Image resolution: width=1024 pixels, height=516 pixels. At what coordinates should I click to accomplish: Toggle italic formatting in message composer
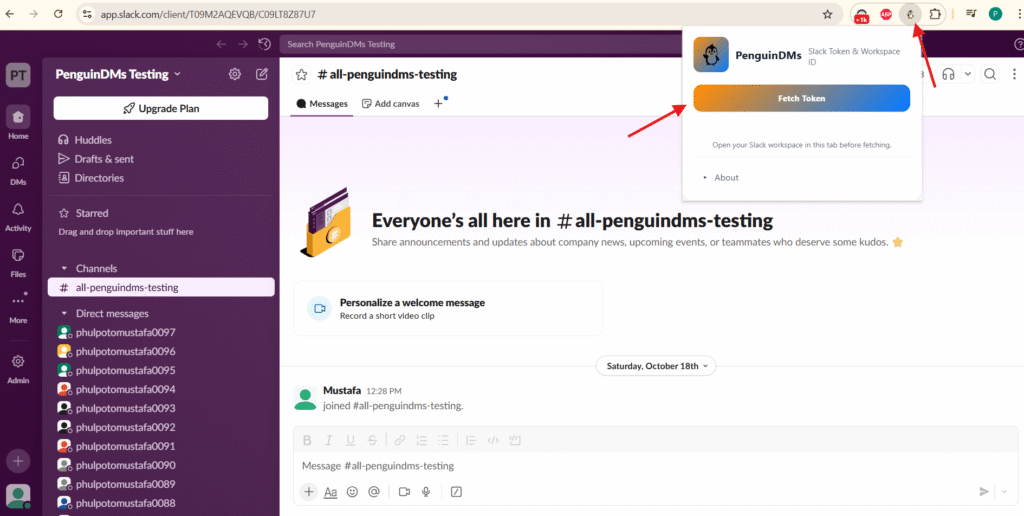coord(329,440)
